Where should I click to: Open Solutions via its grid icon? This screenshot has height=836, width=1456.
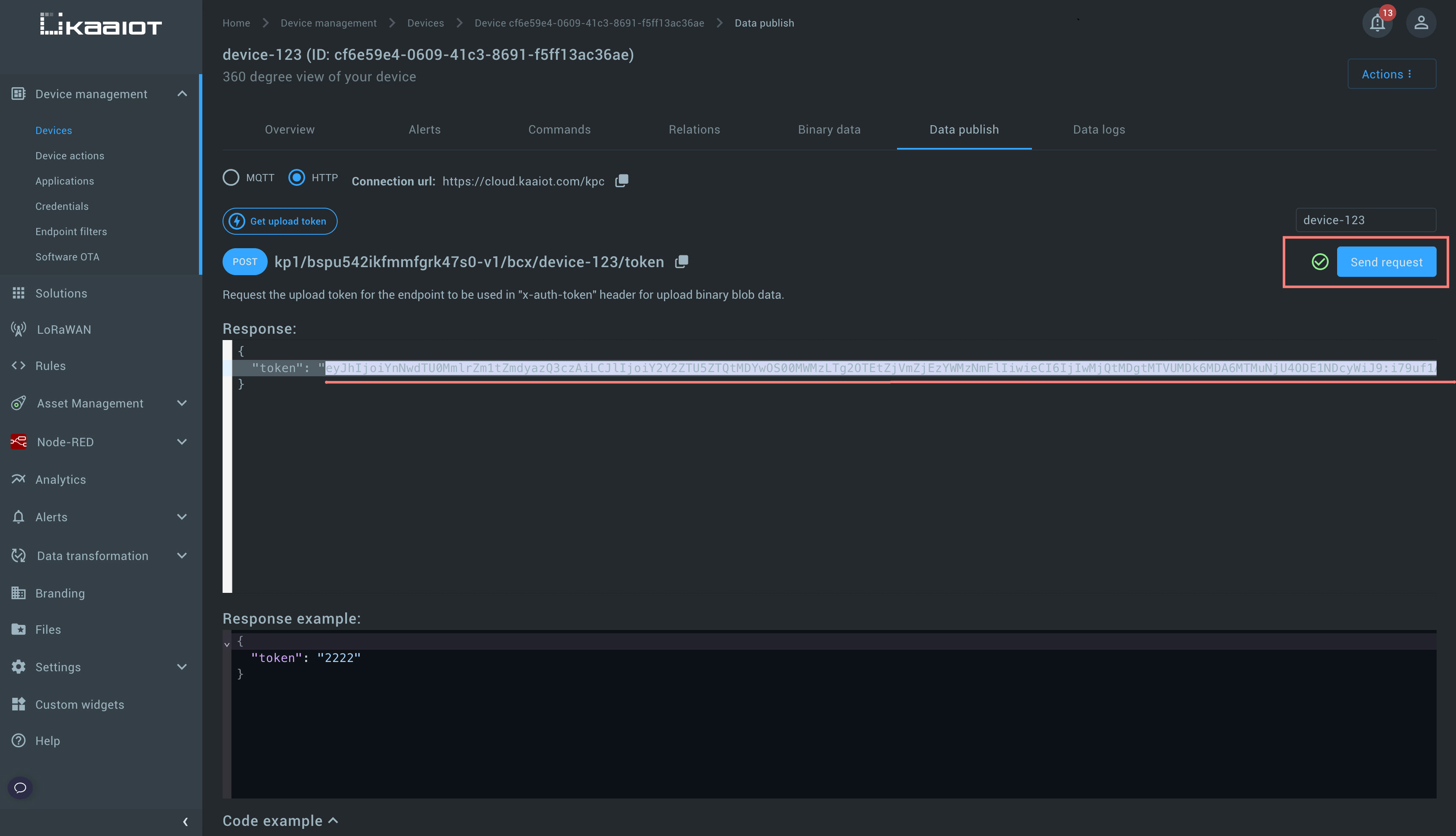pyautogui.click(x=19, y=293)
